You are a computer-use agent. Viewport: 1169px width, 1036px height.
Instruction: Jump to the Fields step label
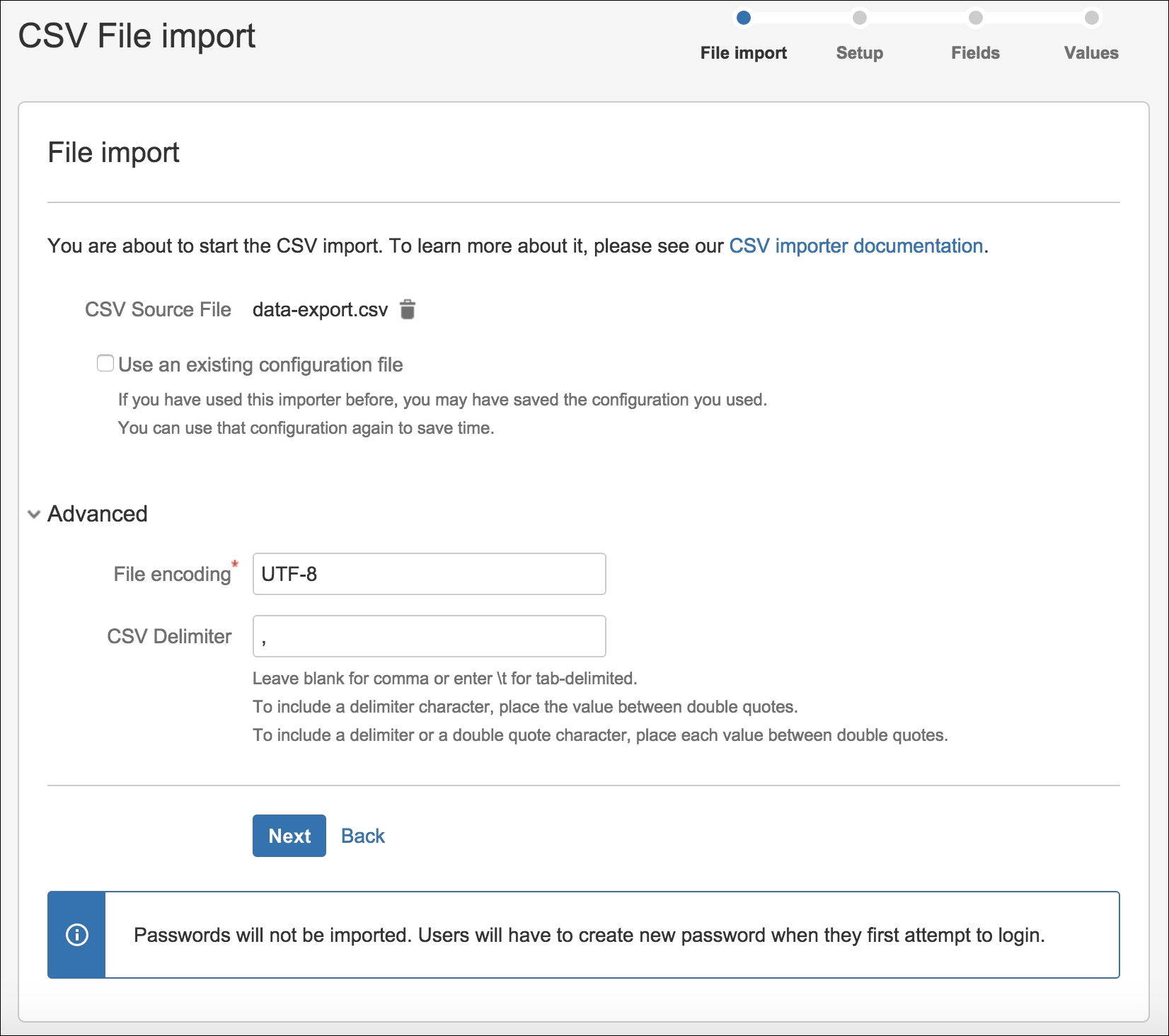tap(975, 53)
